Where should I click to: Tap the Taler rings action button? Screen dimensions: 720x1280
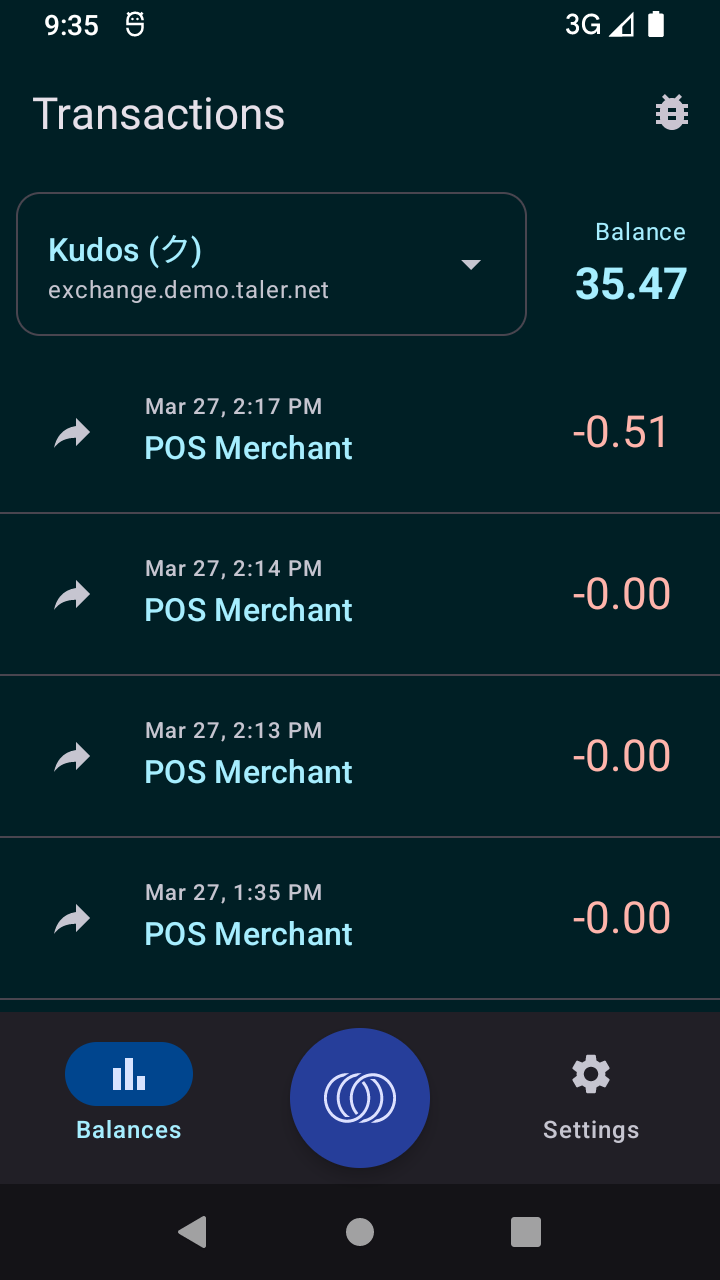click(x=360, y=1098)
